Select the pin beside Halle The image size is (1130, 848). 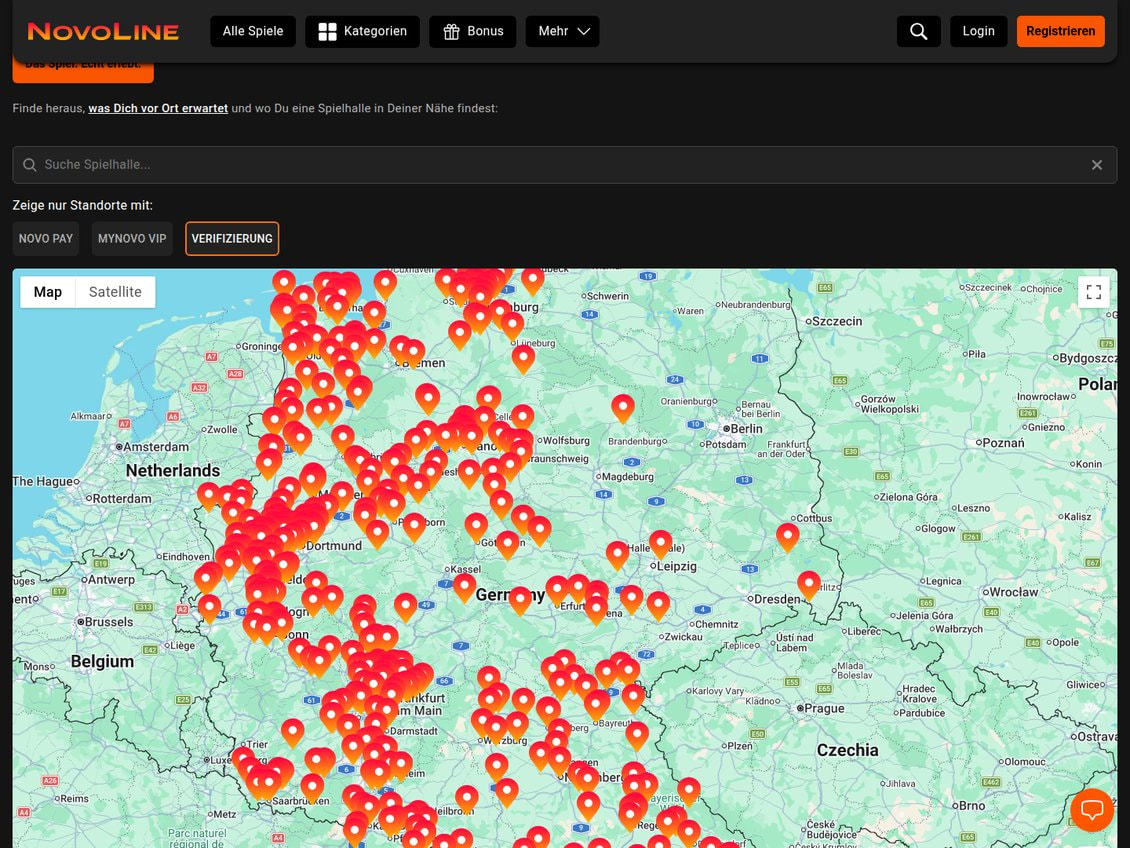(x=617, y=555)
